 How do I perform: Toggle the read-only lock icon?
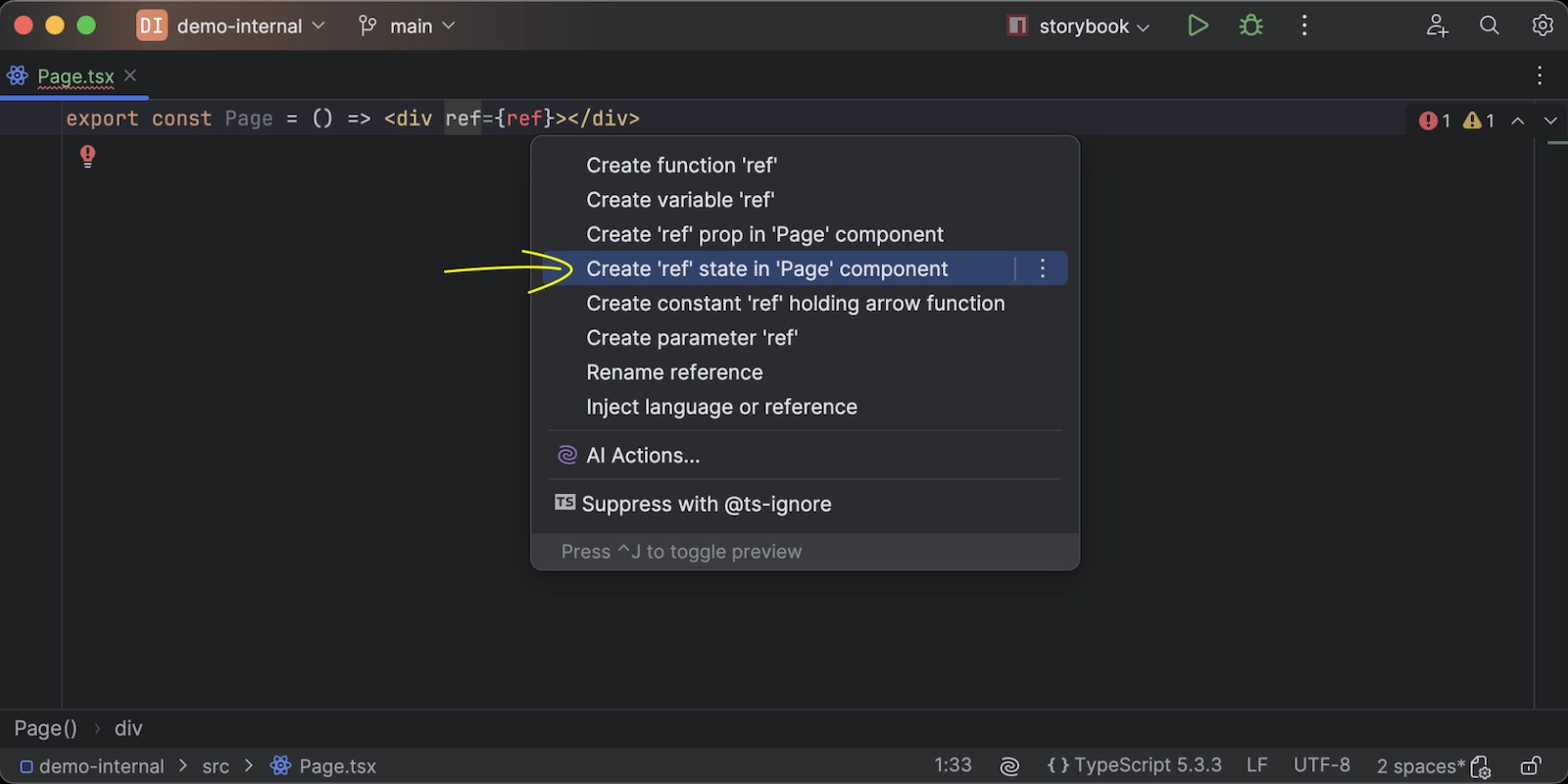point(1531,766)
